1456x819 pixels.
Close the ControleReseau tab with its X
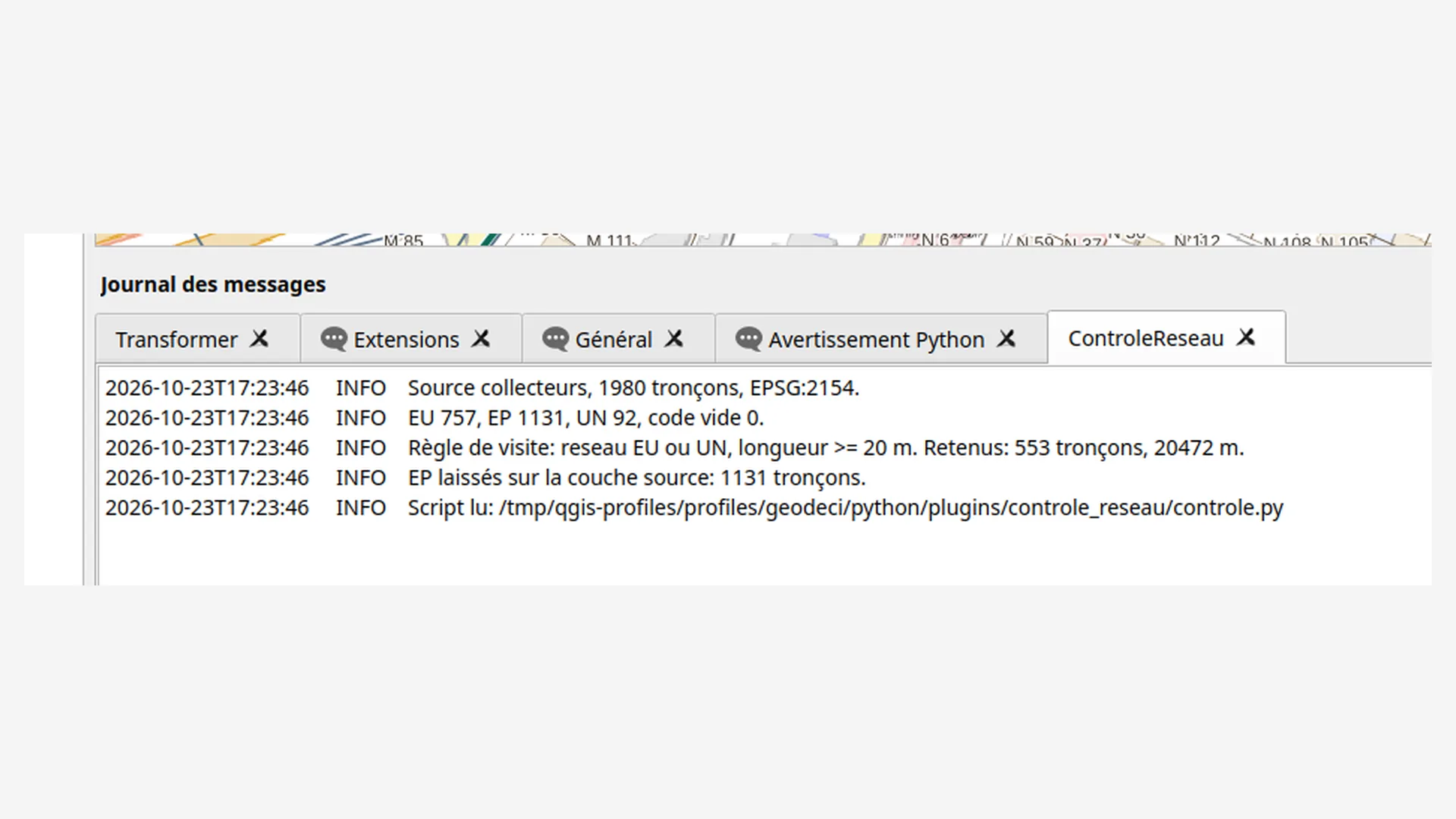[x=1246, y=337]
